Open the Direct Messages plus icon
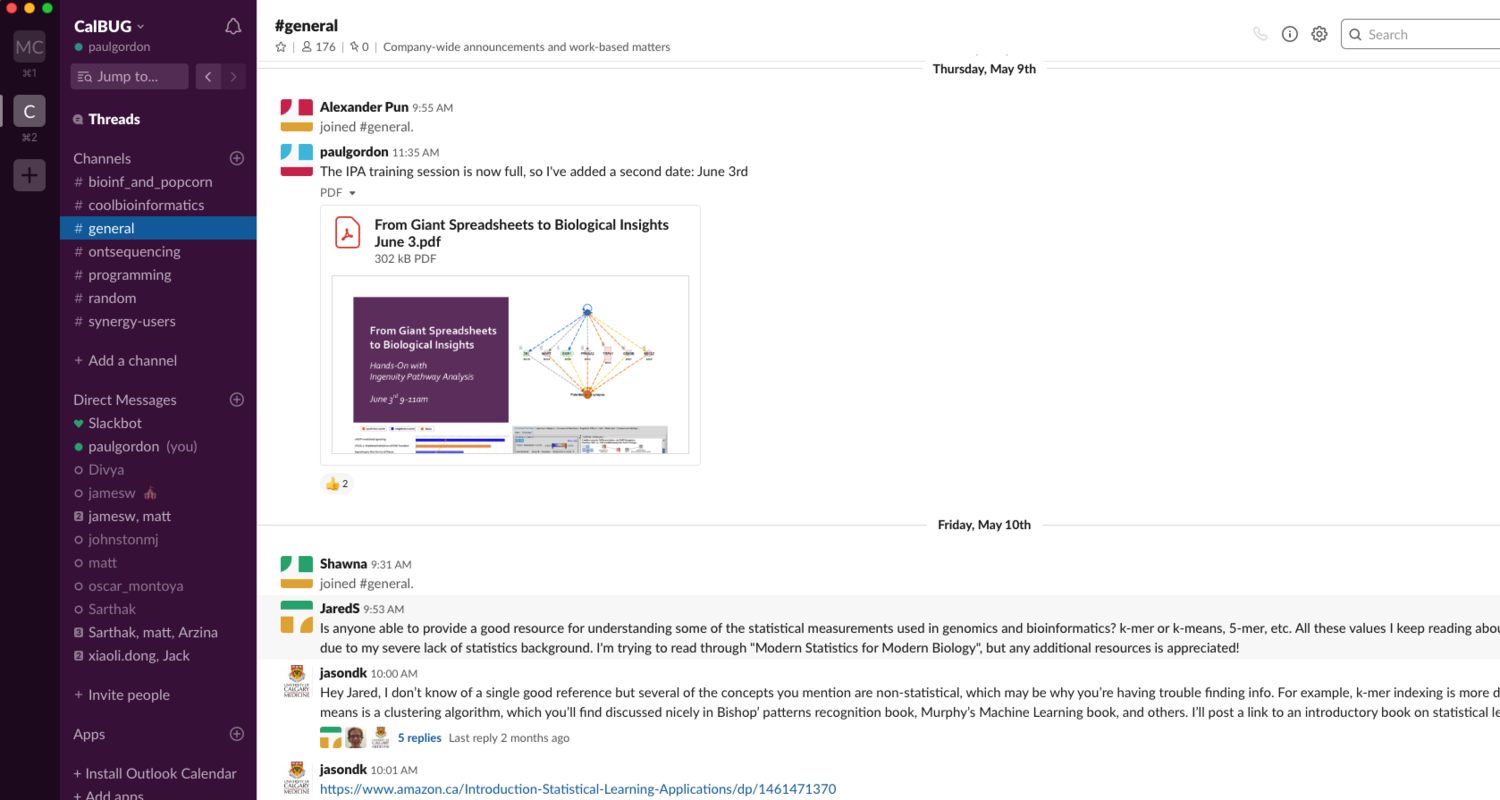The image size is (1500, 800). tap(236, 399)
